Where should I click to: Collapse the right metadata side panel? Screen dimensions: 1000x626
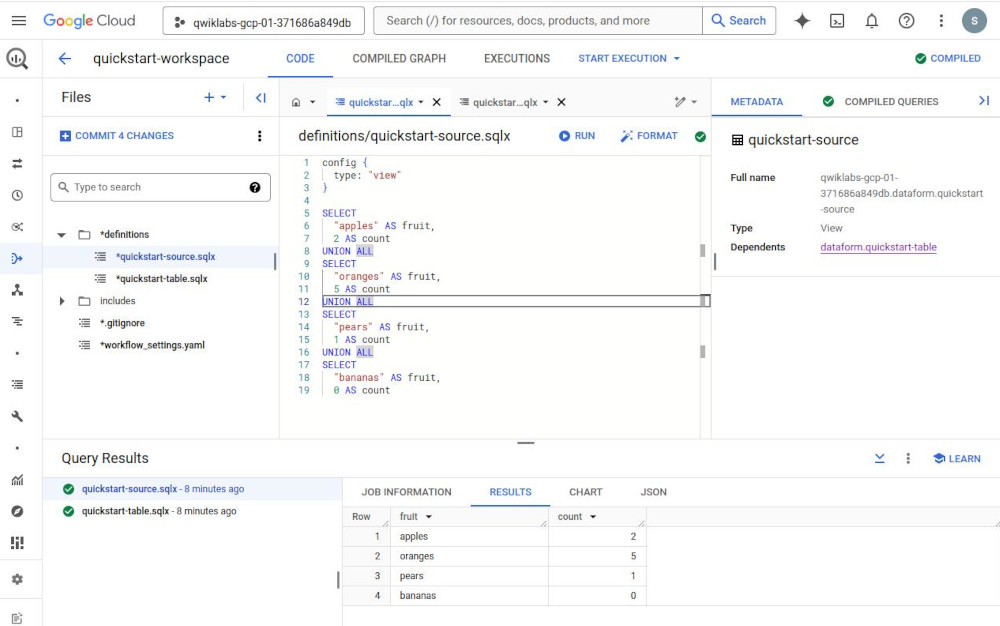pos(984,101)
